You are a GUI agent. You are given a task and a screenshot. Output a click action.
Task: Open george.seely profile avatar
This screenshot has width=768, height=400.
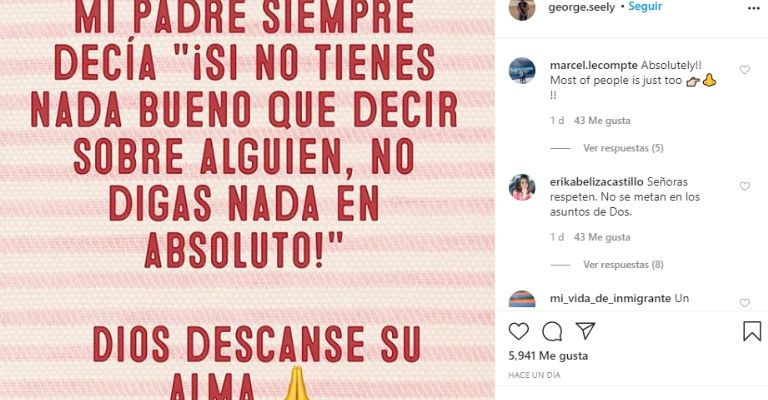pyautogui.click(x=522, y=9)
